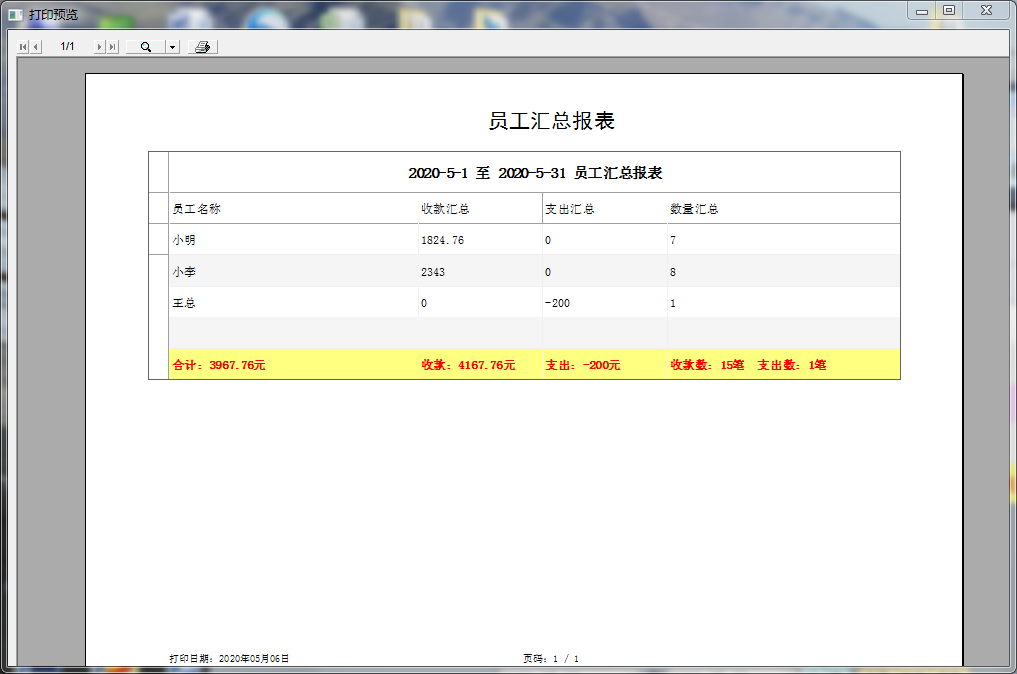Minimize the 打印预览 window
The image size is (1017, 674).
(x=921, y=11)
